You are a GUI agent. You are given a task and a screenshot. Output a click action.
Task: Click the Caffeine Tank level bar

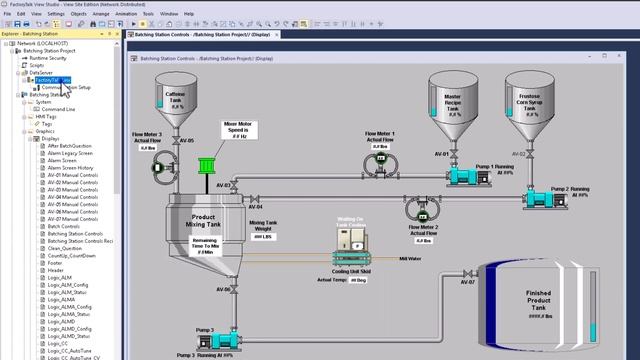[160, 96]
